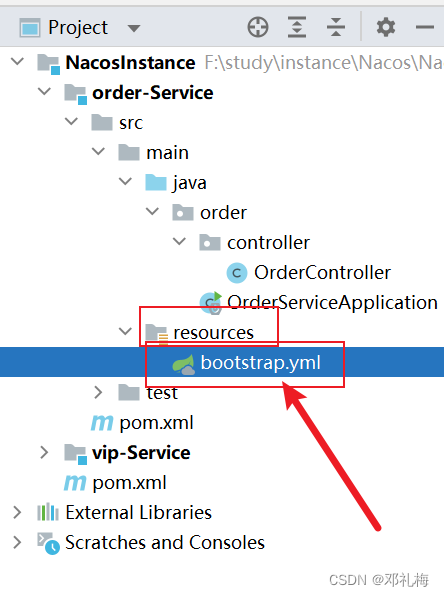Open the OrderController class

pyautogui.click(x=322, y=273)
